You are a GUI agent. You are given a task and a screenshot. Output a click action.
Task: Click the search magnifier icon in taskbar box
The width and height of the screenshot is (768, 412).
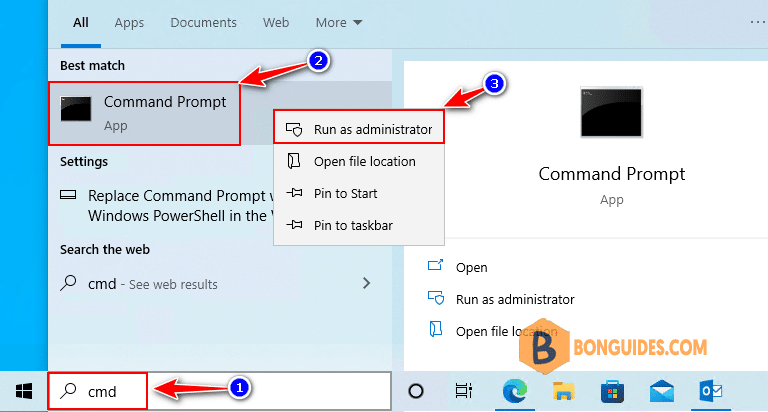(x=68, y=391)
